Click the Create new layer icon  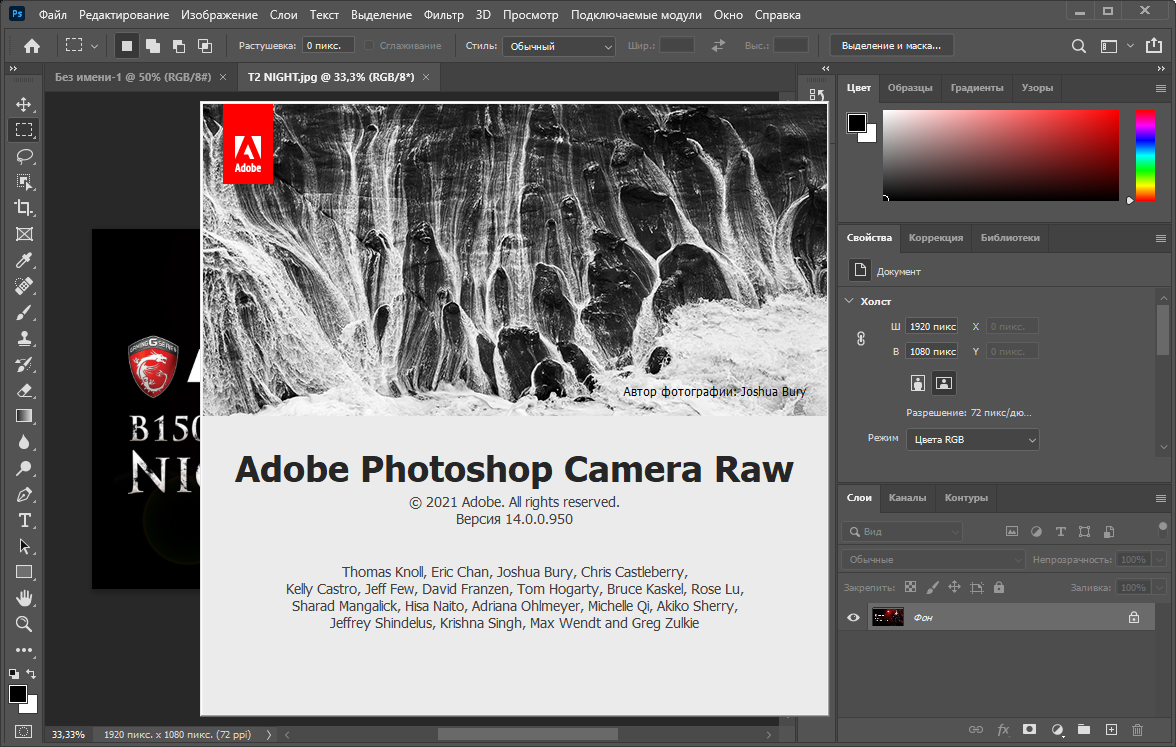tap(1112, 729)
